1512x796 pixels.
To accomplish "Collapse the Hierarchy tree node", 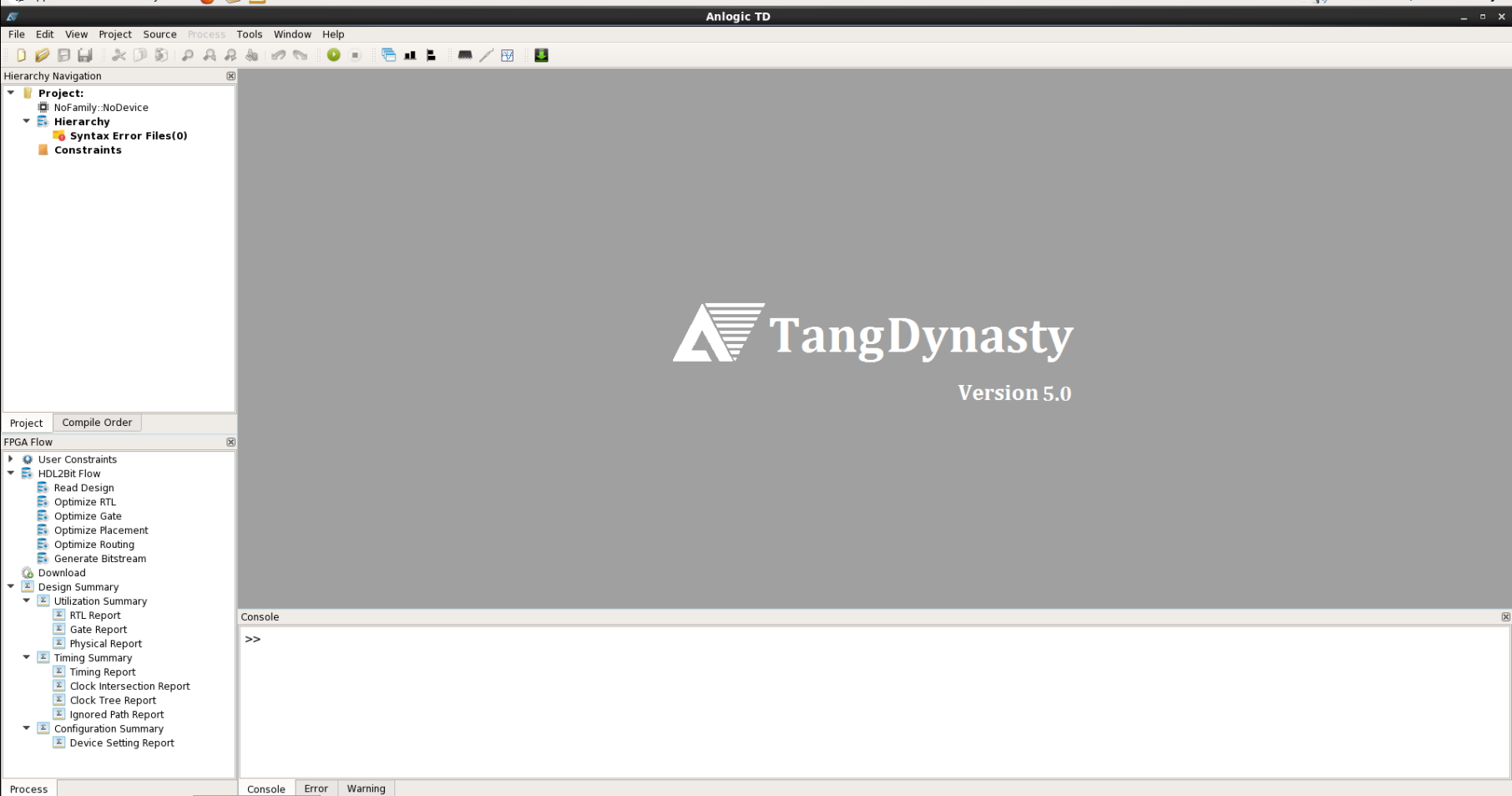I will (x=27, y=121).
